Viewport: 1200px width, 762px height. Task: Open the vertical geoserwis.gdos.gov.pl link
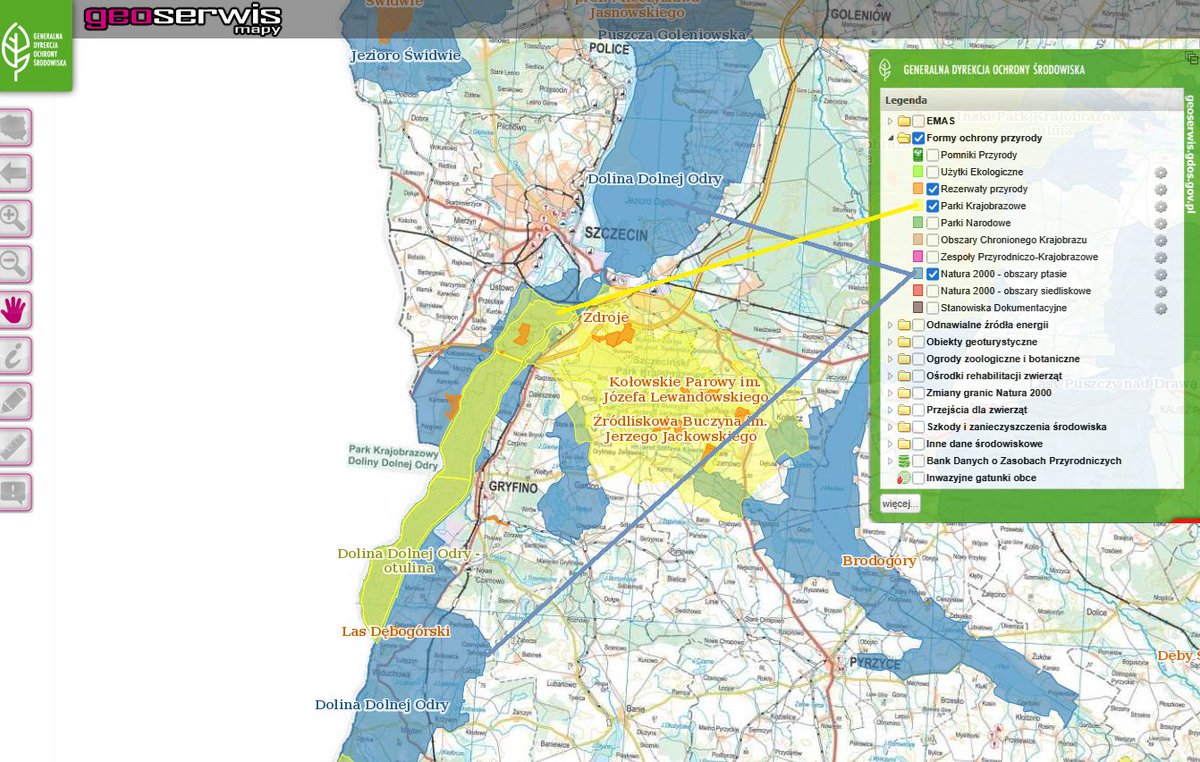click(1190, 152)
